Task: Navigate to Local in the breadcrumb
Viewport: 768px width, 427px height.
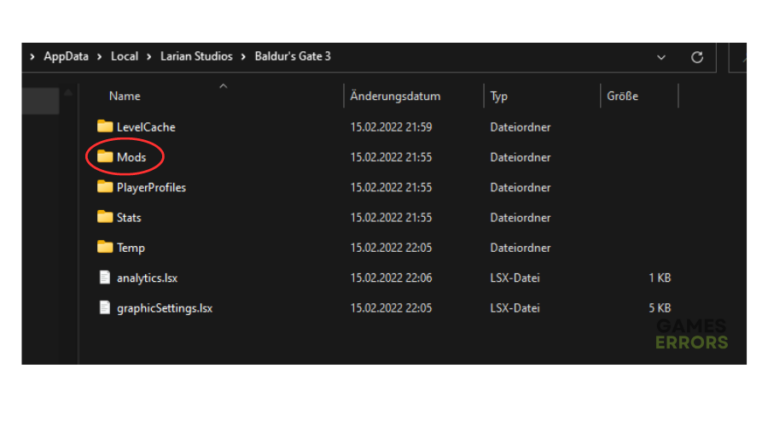Action: [x=124, y=57]
